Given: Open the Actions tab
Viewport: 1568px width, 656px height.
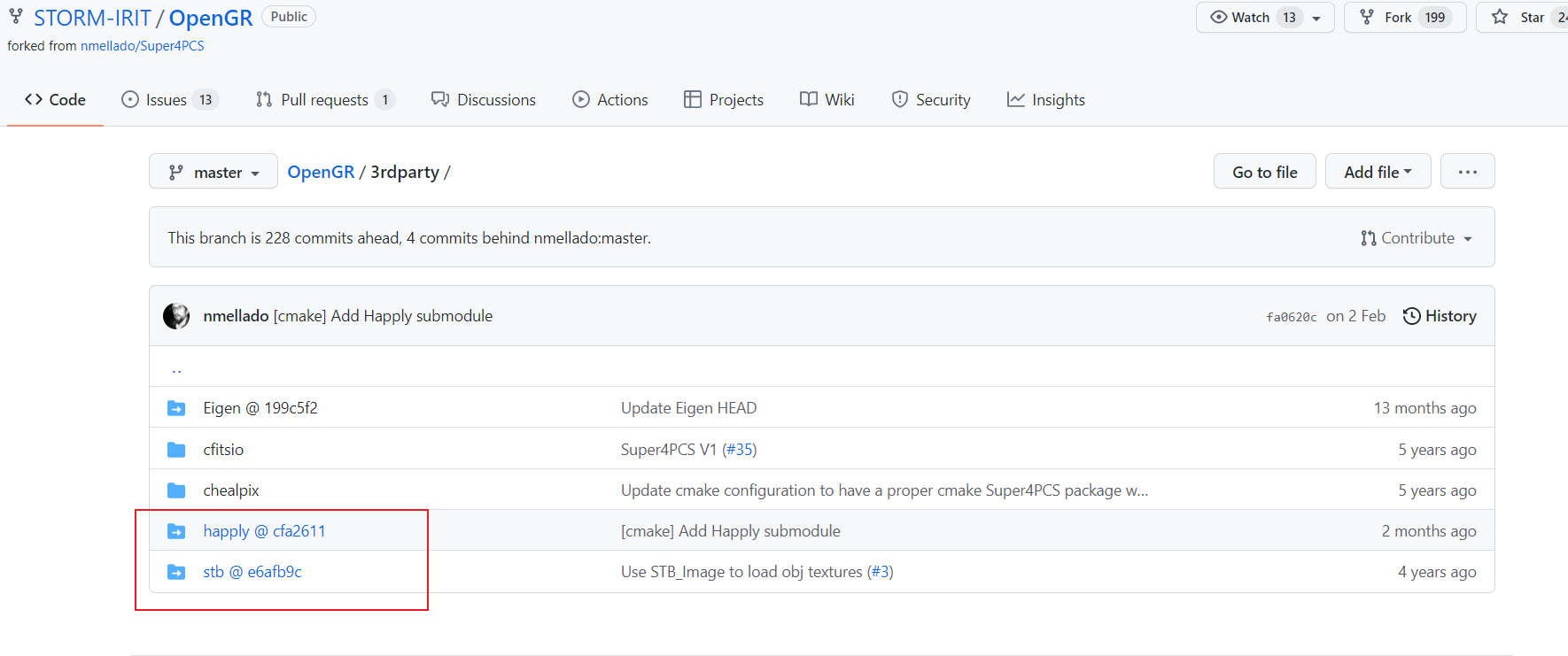Looking at the screenshot, I should click(610, 100).
